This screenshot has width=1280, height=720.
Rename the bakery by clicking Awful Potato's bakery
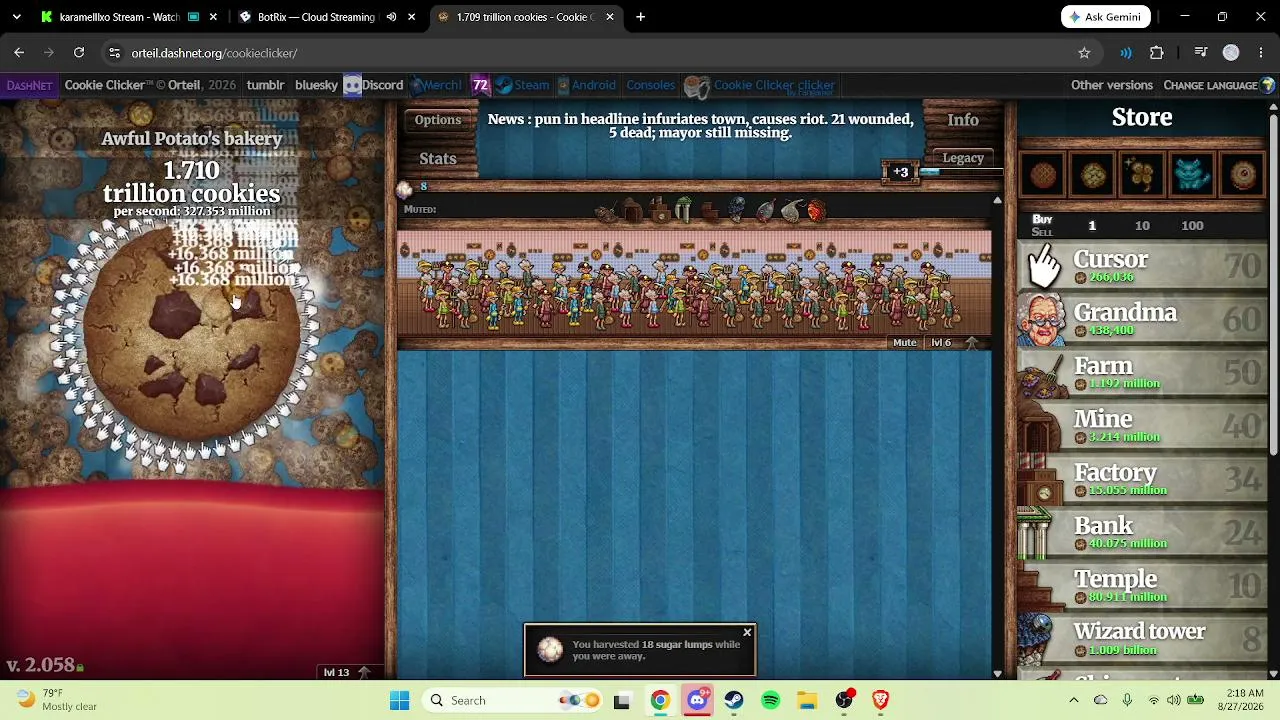click(x=192, y=139)
